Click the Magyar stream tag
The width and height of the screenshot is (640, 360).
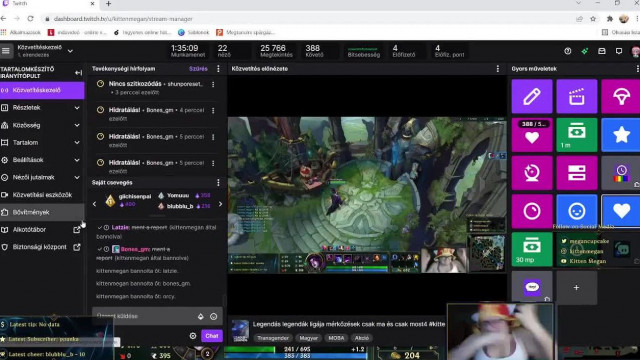[x=309, y=338]
